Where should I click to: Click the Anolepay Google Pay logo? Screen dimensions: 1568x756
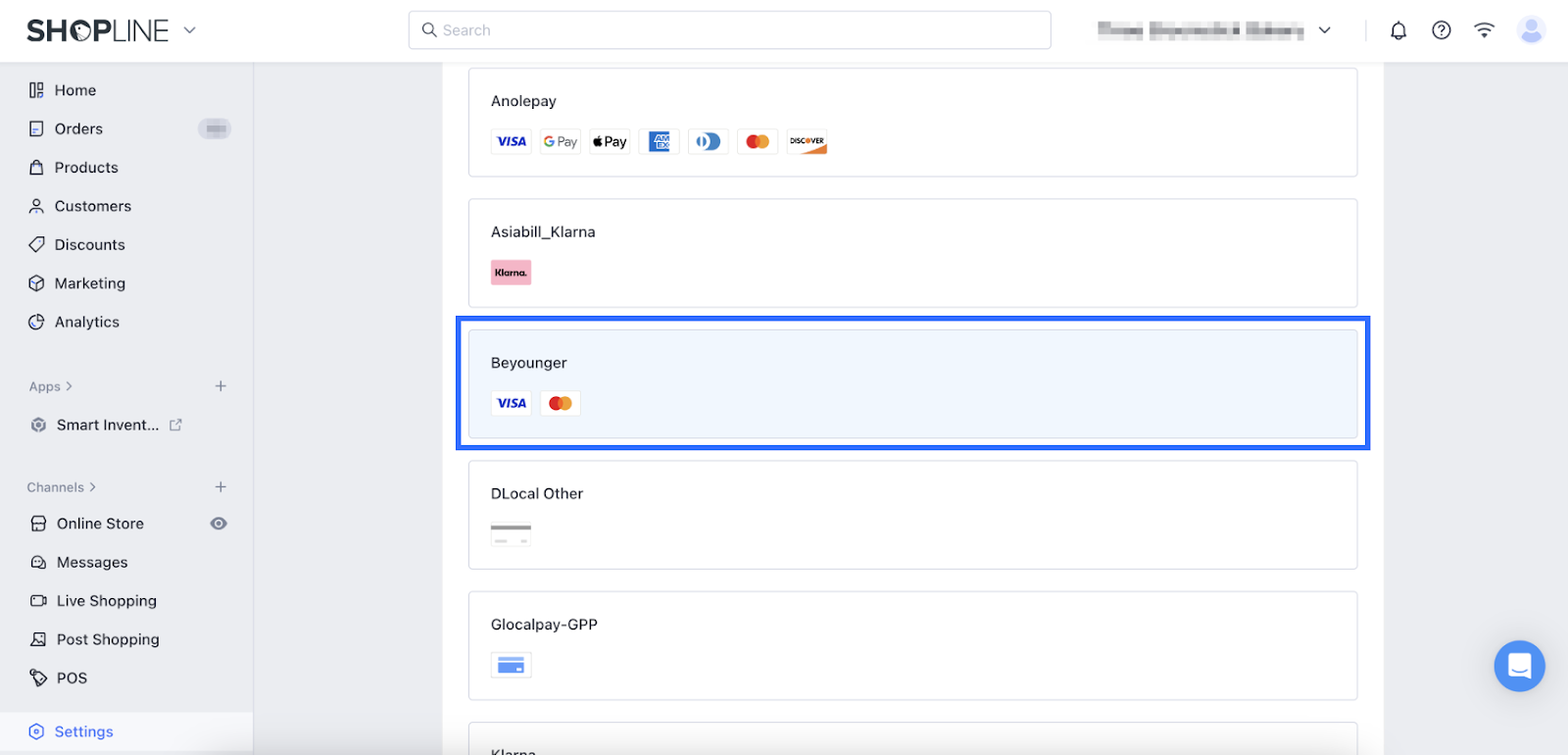point(561,141)
